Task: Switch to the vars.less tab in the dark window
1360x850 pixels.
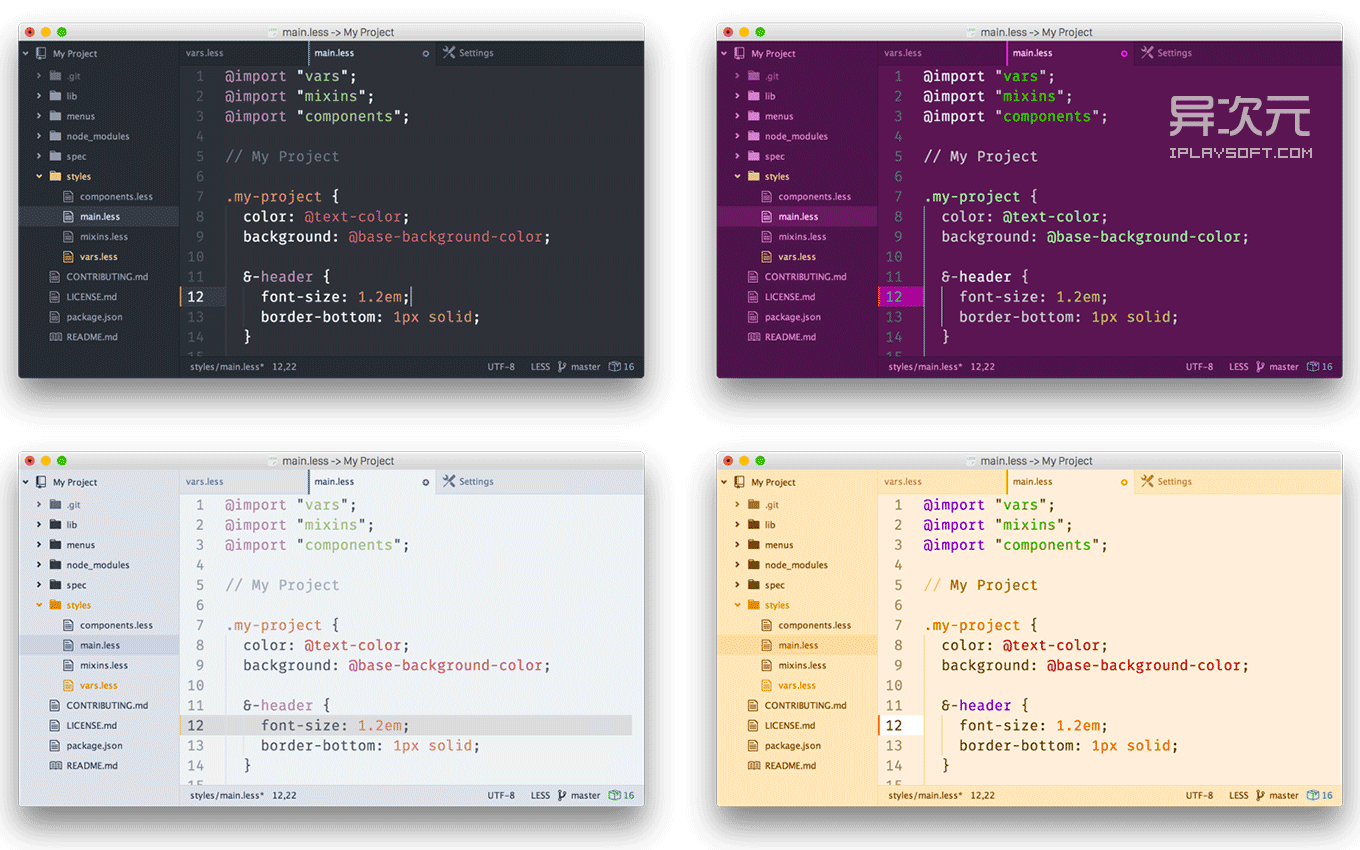Action: pos(204,53)
